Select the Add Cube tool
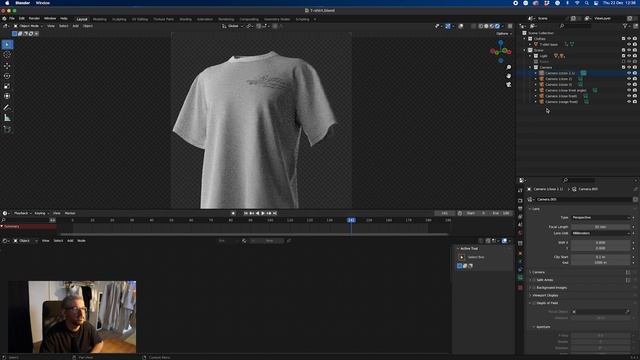Image resolution: width=640 pixels, height=360 pixels. tap(7, 129)
